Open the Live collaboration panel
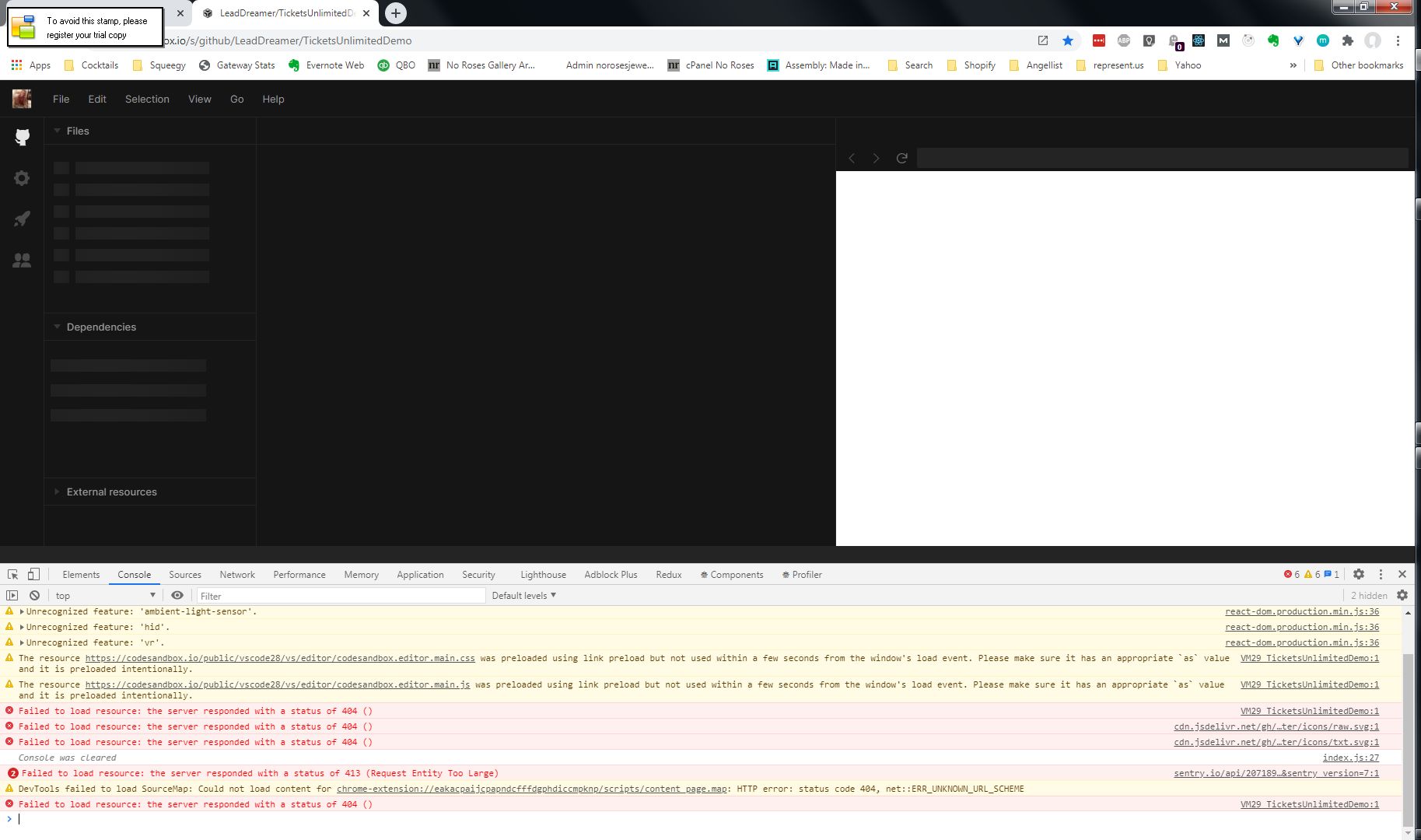Viewport: 1421px width, 840px height. [x=22, y=260]
